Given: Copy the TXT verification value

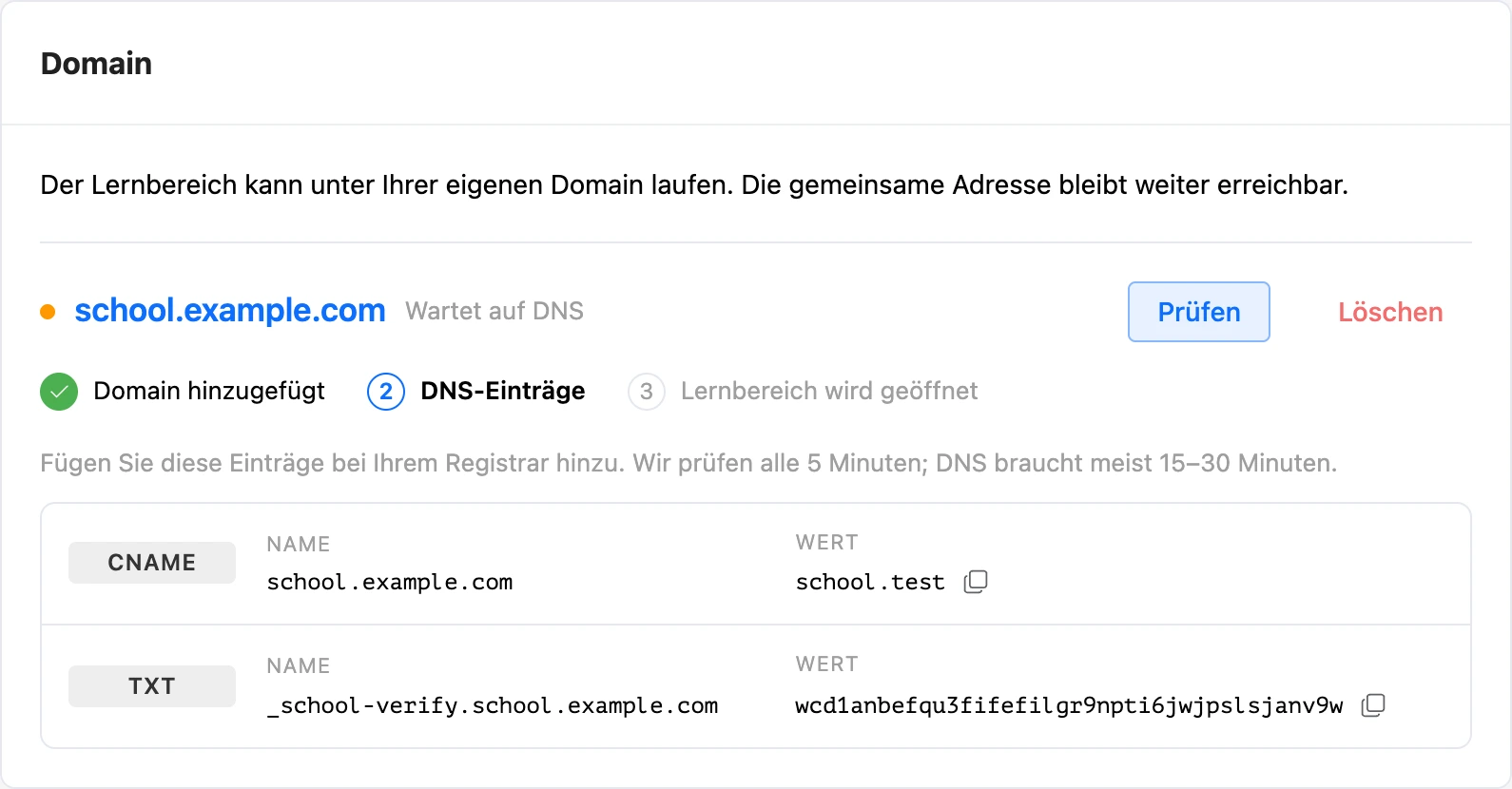Looking at the screenshot, I should click(x=1373, y=705).
